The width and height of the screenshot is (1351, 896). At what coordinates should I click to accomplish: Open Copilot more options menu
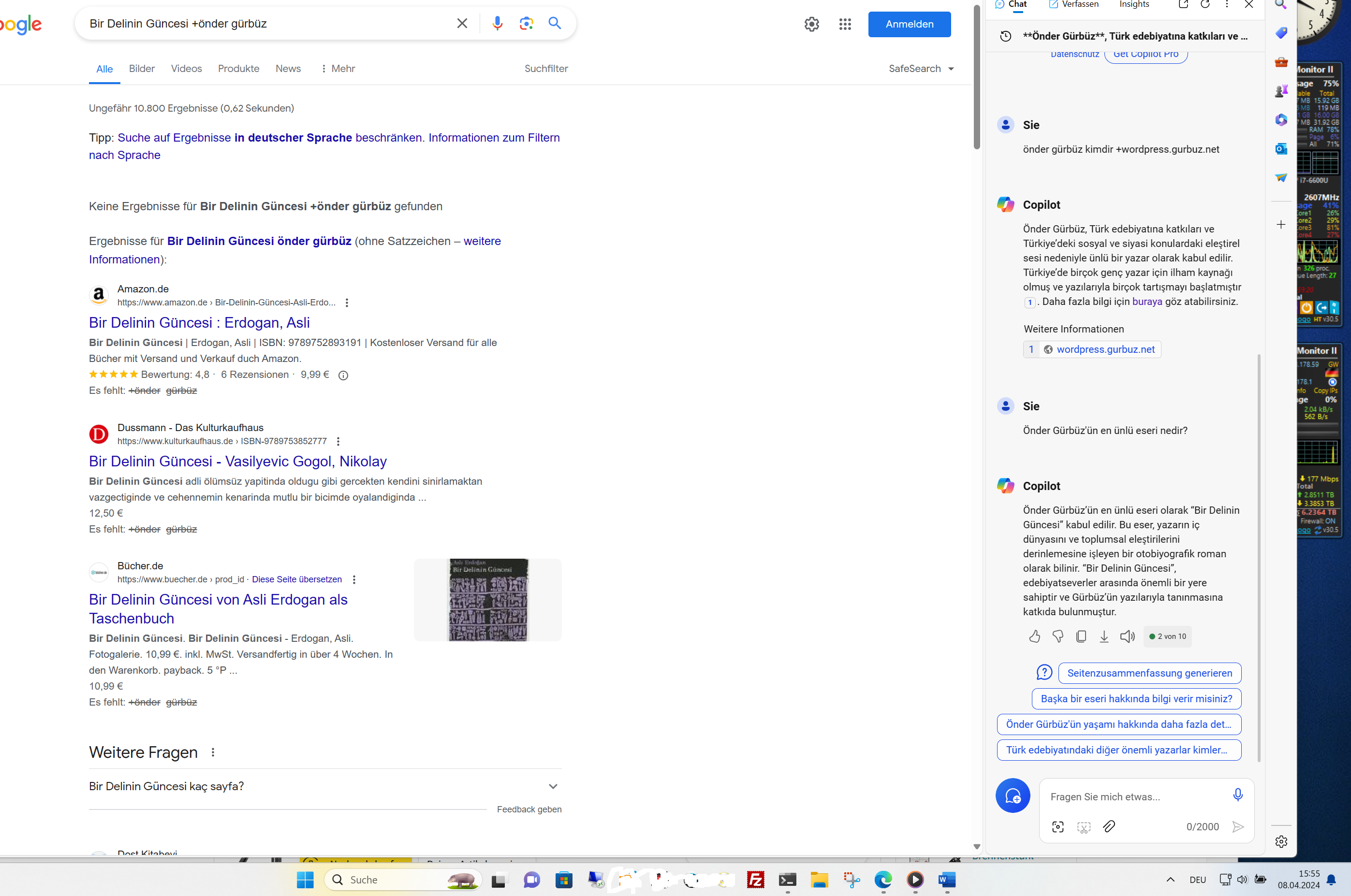pos(1227,4)
